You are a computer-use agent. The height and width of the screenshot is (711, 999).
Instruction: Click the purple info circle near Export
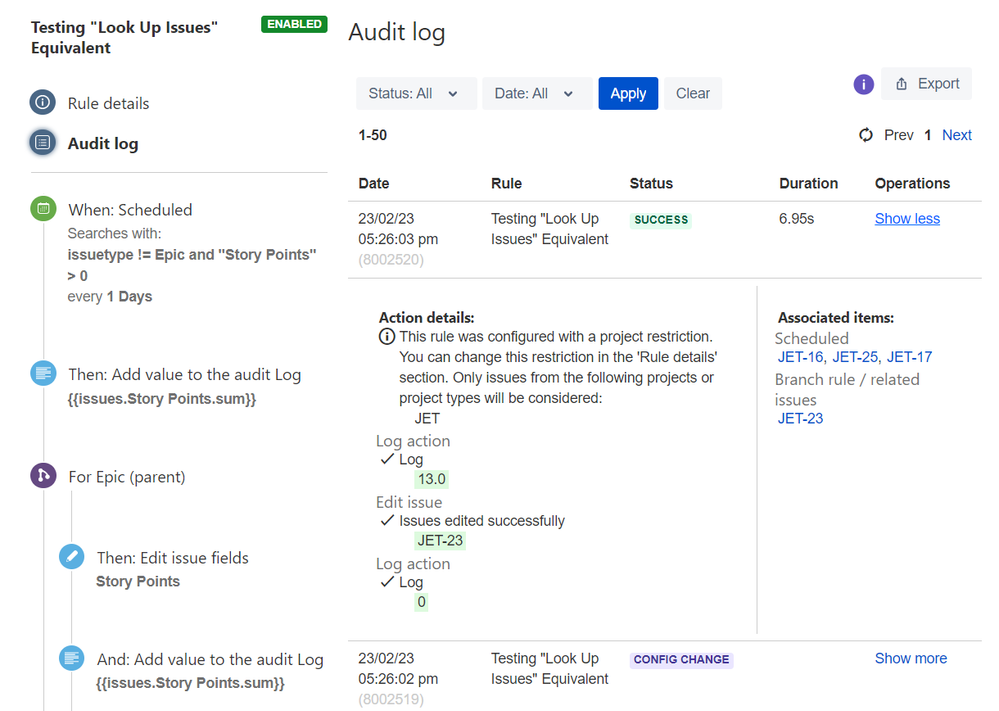pyautogui.click(x=863, y=84)
